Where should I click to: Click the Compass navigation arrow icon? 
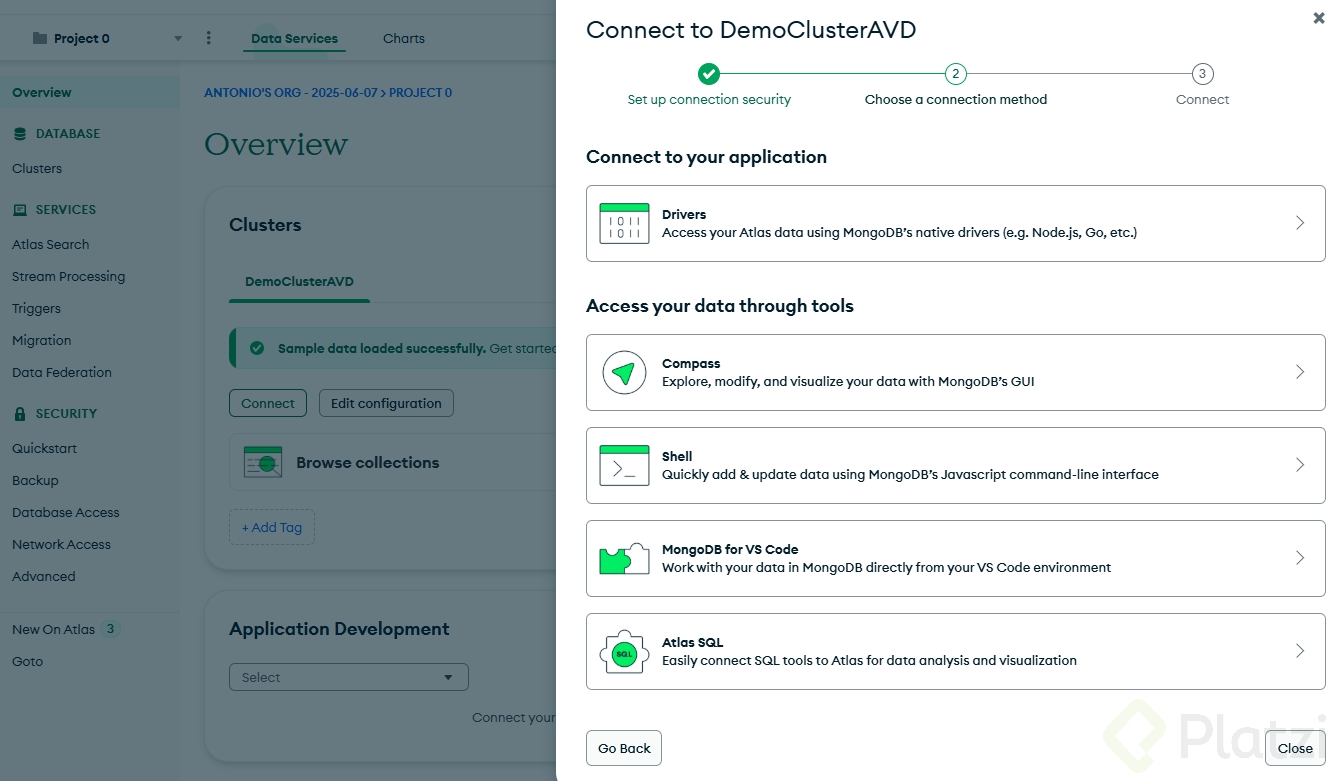pyautogui.click(x=624, y=373)
